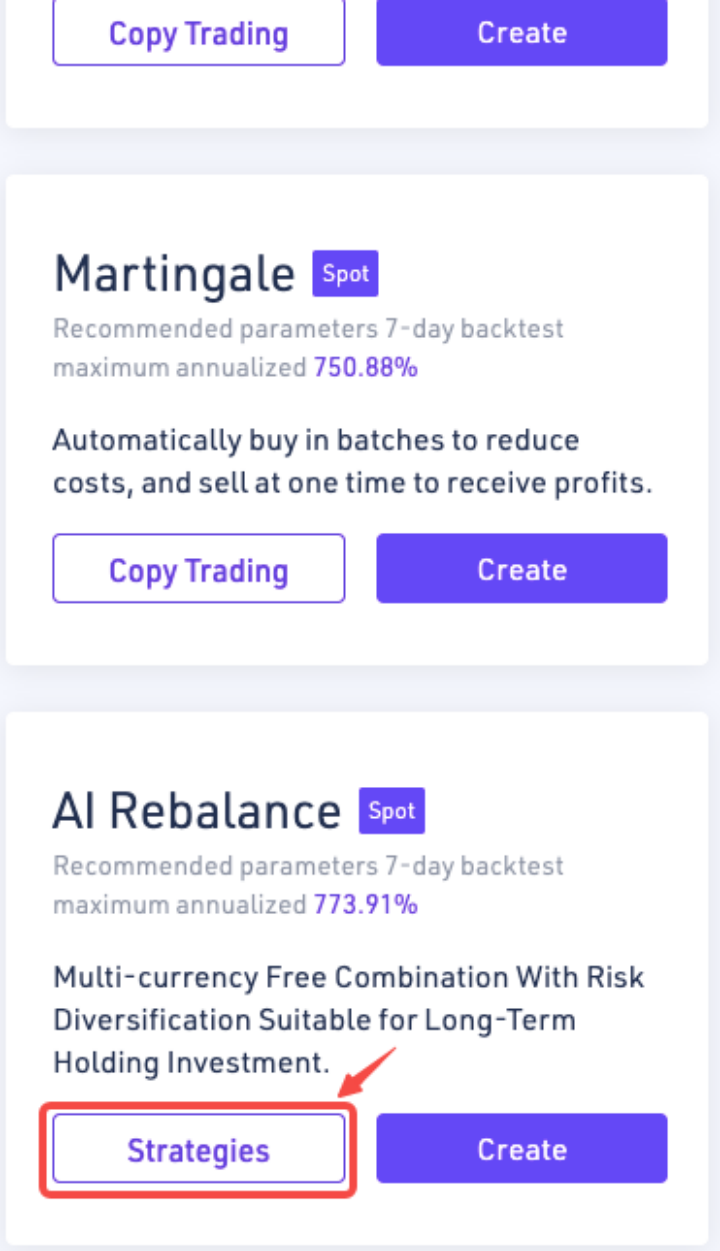Click 'maximum annualized' label under AI Rebalance
Image resolution: width=720 pixels, height=1251 pixels.
coord(179,905)
